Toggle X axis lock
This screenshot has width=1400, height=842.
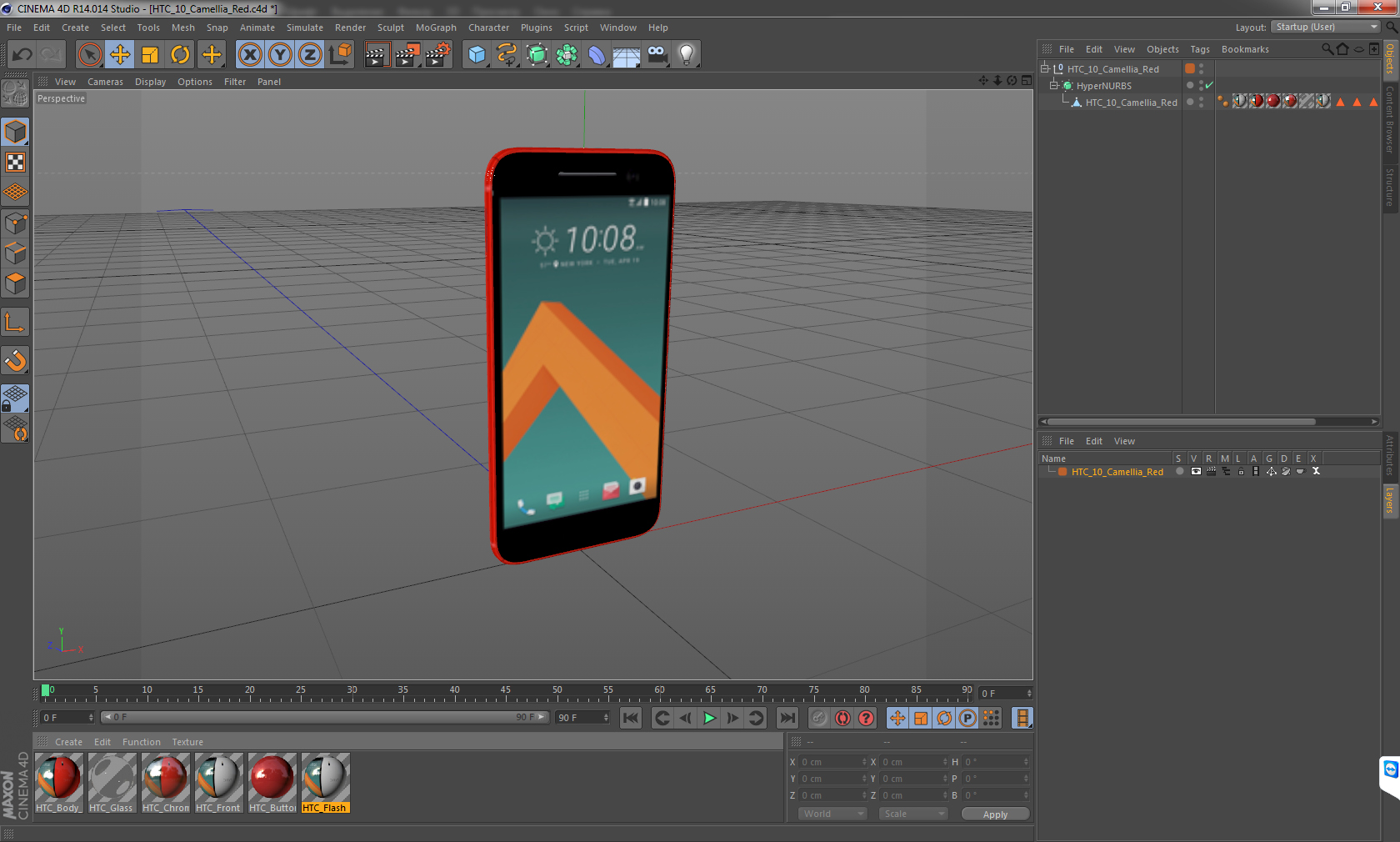tap(249, 55)
